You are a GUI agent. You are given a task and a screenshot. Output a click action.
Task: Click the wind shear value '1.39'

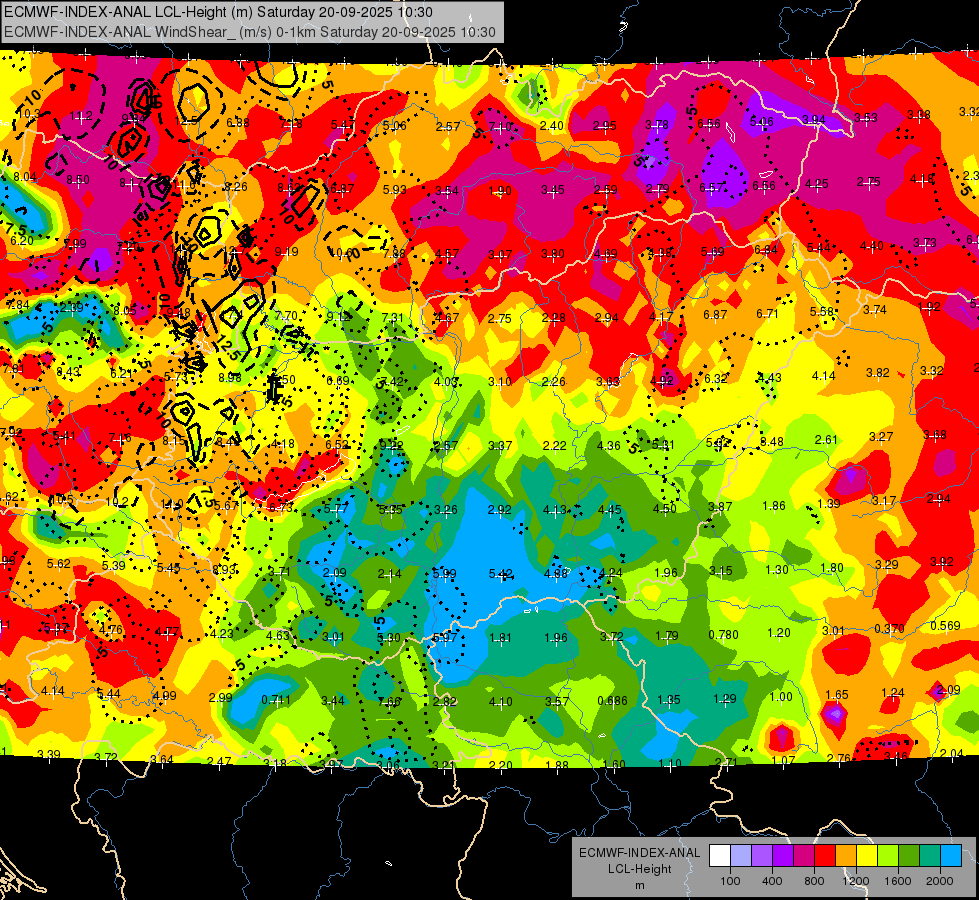point(828,503)
